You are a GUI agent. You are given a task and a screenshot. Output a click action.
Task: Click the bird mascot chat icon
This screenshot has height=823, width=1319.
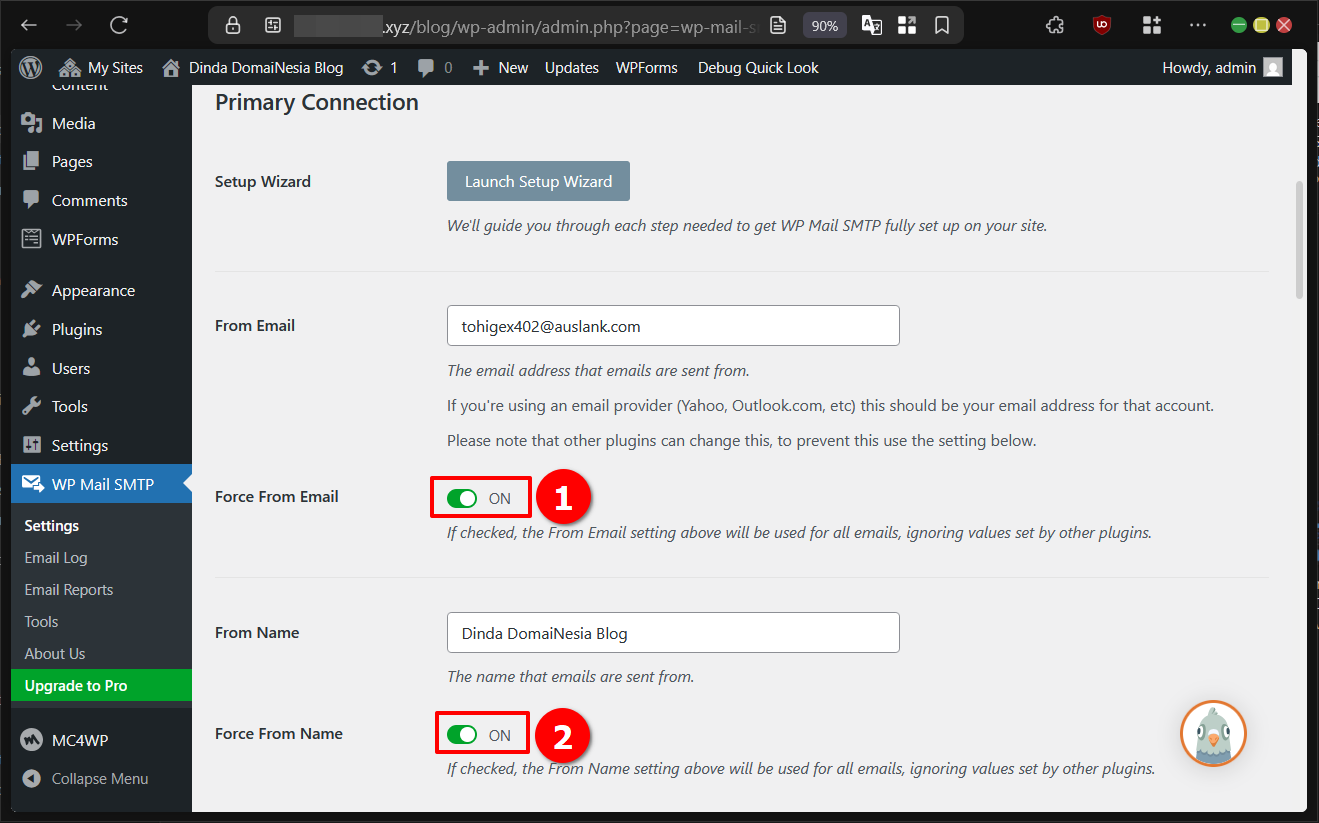(1212, 733)
